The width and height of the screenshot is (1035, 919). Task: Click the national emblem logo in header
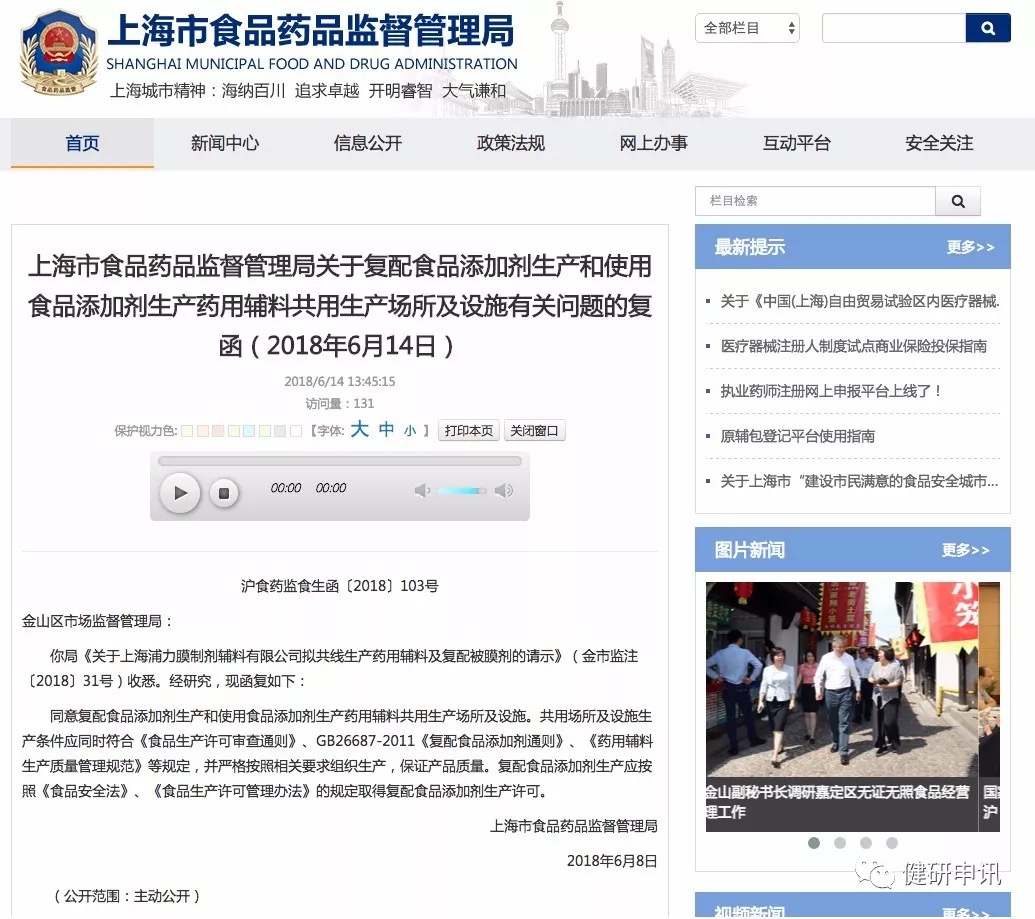point(58,52)
